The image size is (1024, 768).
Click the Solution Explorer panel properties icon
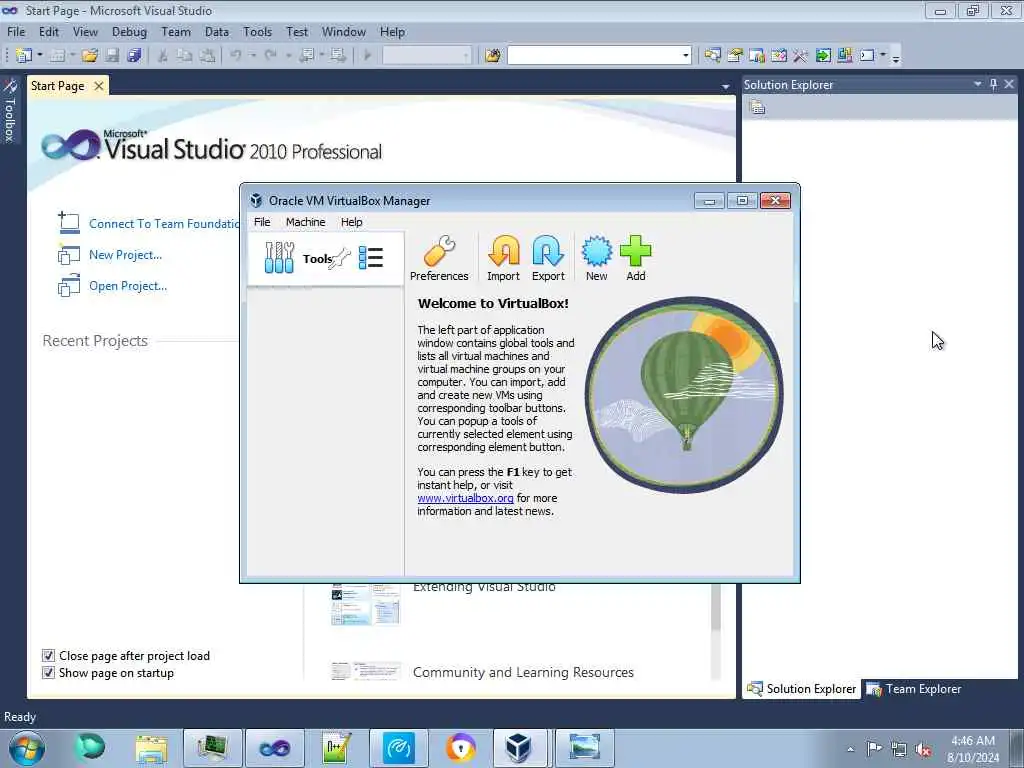tap(757, 107)
